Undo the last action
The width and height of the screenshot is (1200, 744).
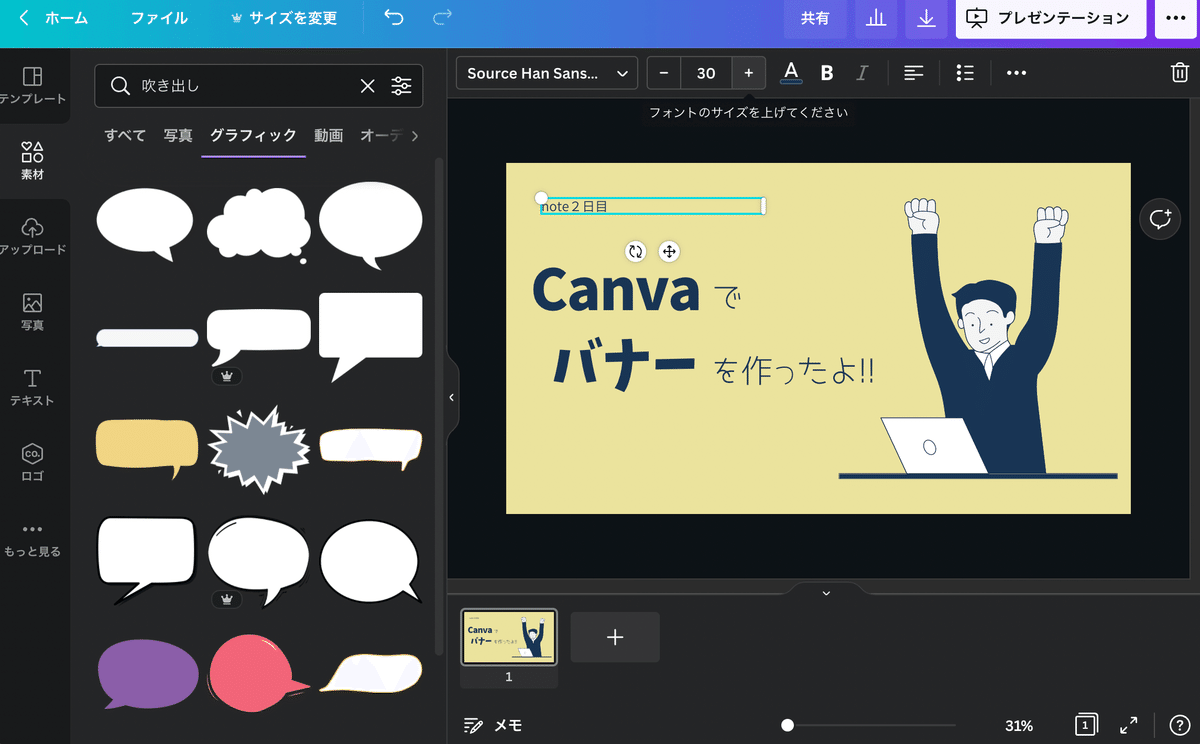coord(394,18)
